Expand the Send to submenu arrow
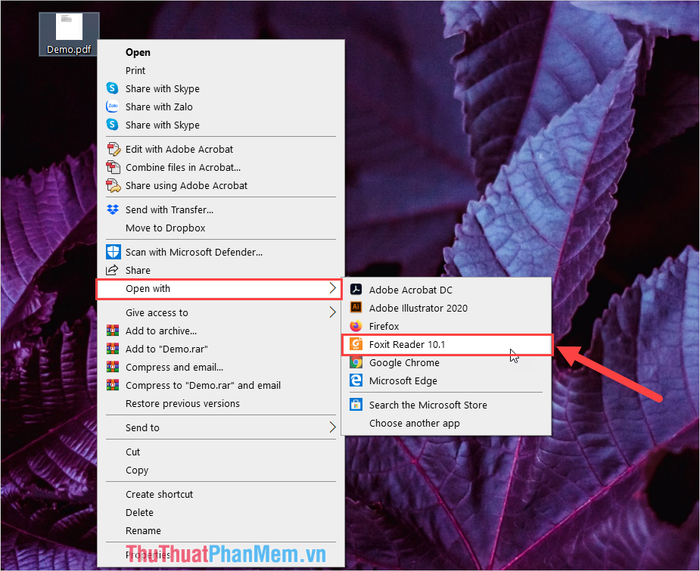This screenshot has height=571, width=700. (x=333, y=427)
